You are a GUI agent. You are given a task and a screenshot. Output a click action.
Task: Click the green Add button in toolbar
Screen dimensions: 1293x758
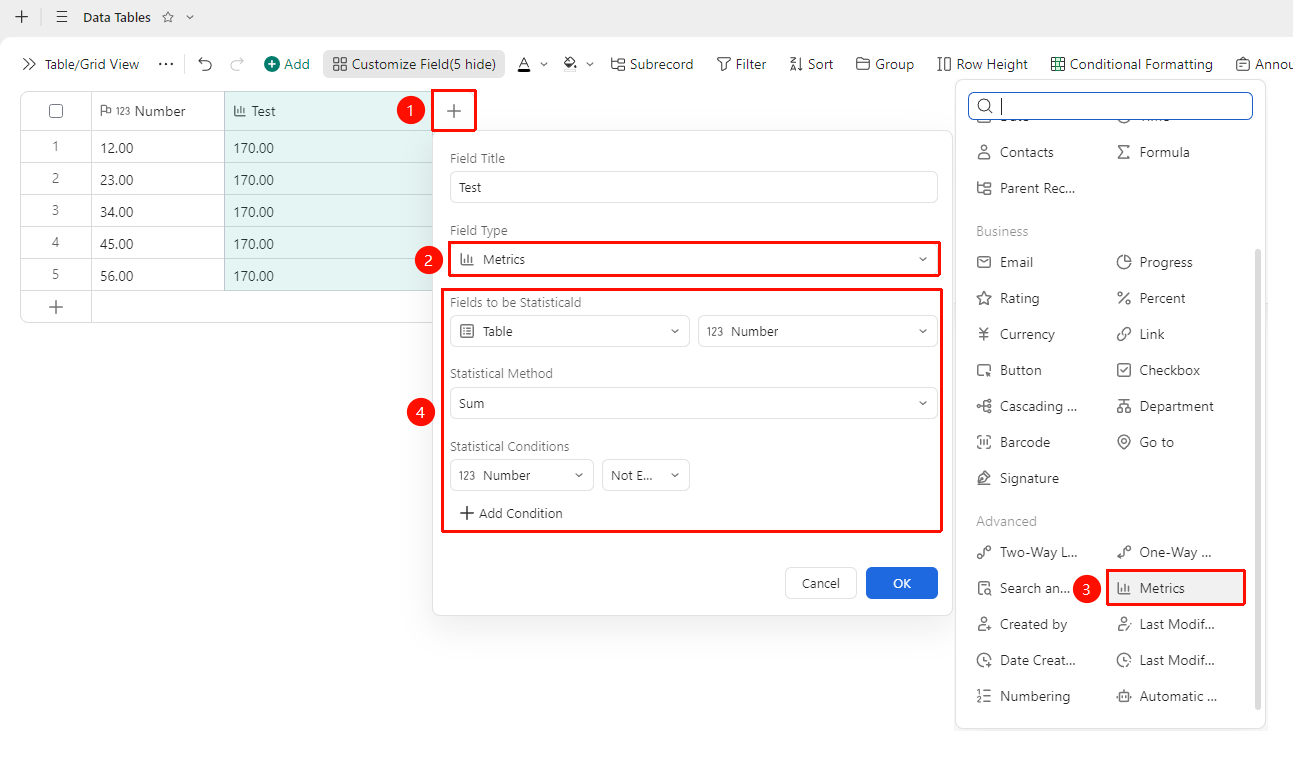(x=287, y=64)
